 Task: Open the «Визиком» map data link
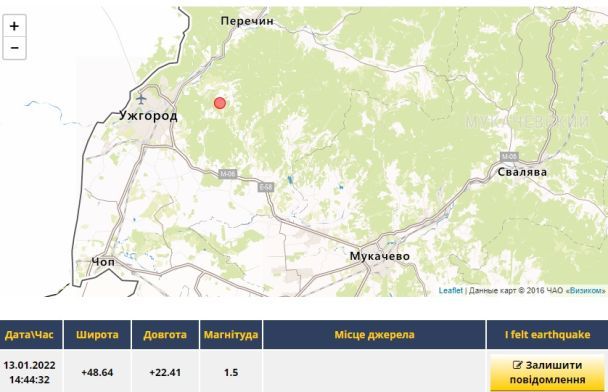point(586,290)
